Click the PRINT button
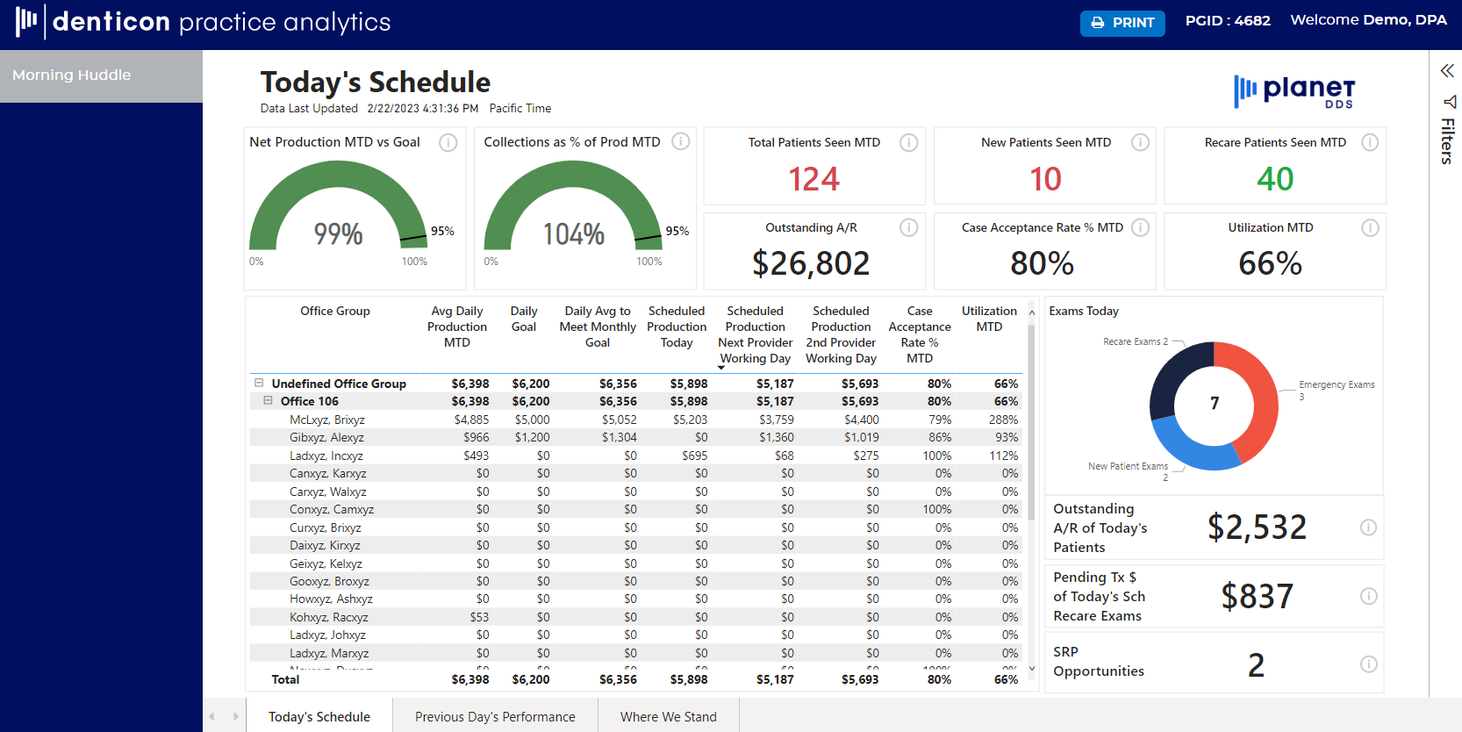 tap(1122, 22)
